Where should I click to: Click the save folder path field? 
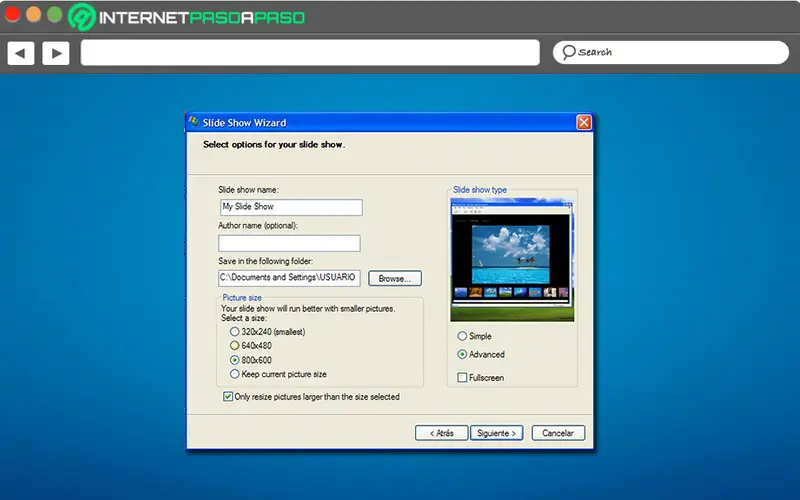click(289, 278)
